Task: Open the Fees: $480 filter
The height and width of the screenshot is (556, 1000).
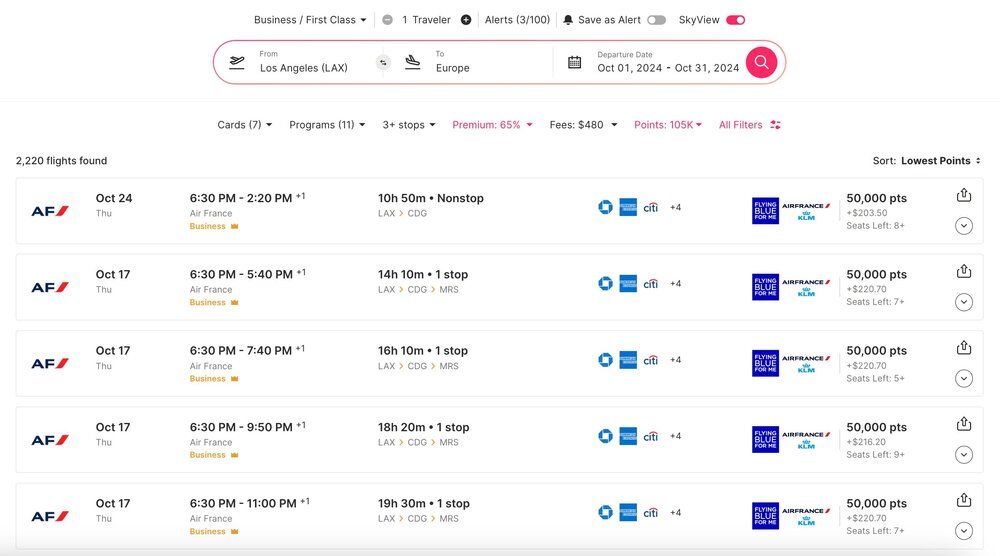Action: 583,125
